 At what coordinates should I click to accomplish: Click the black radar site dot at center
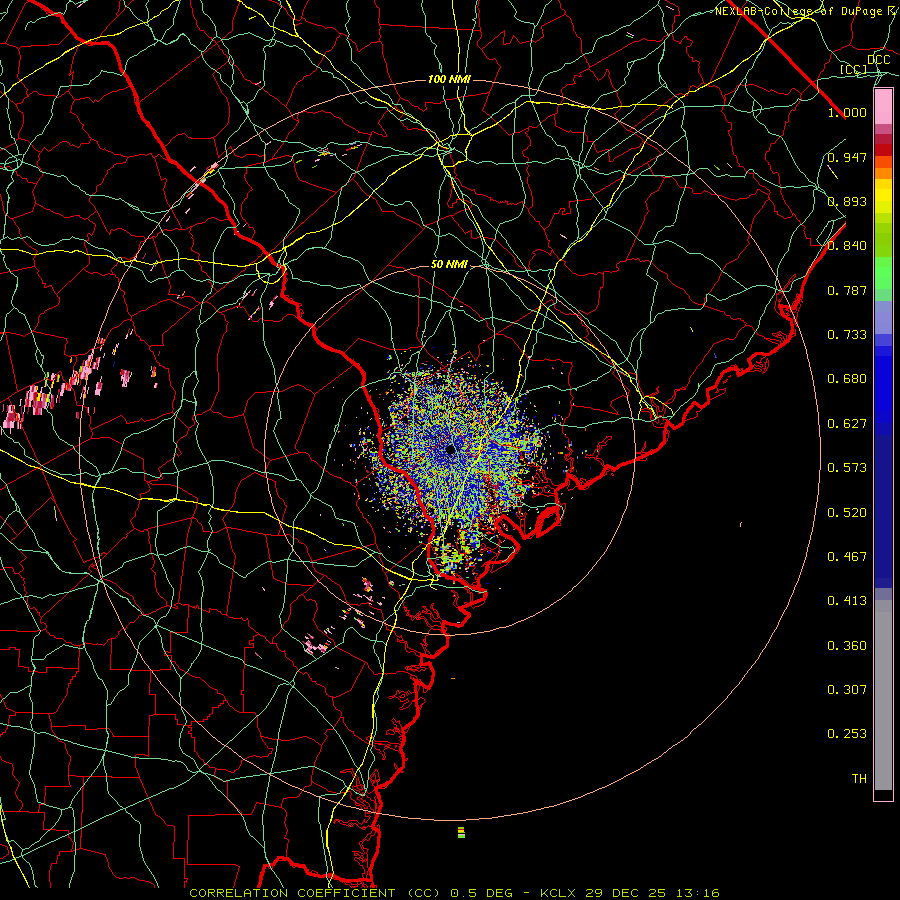450,449
